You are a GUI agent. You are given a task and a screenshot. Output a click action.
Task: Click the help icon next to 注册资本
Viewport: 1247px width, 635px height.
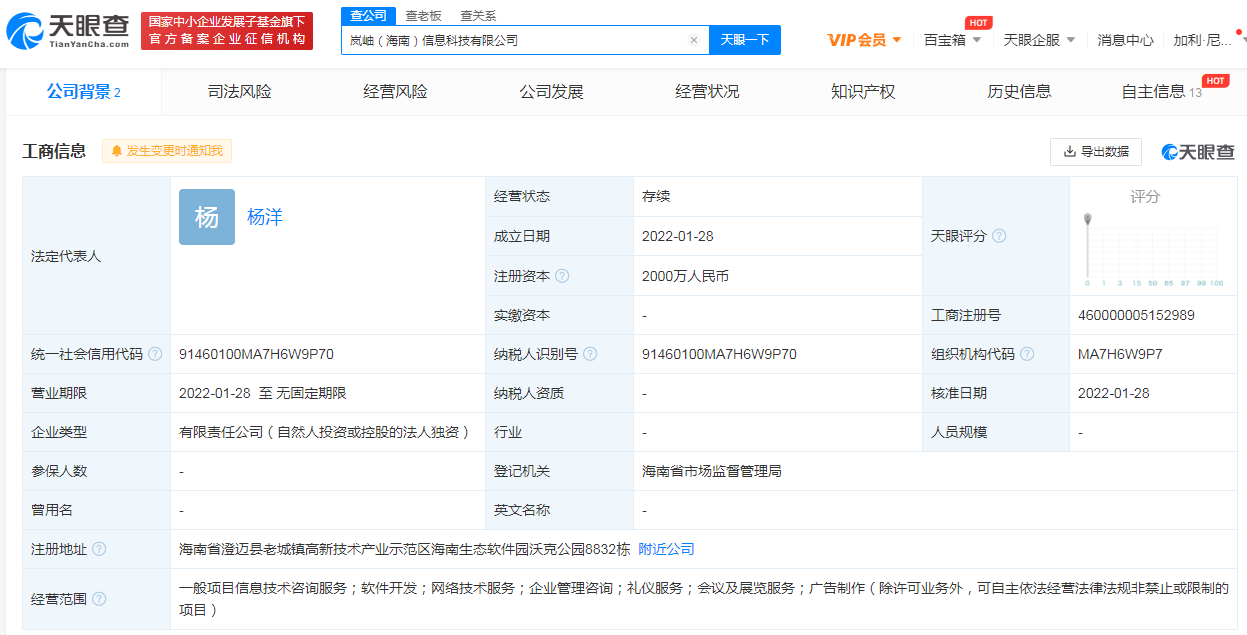pyautogui.click(x=562, y=276)
